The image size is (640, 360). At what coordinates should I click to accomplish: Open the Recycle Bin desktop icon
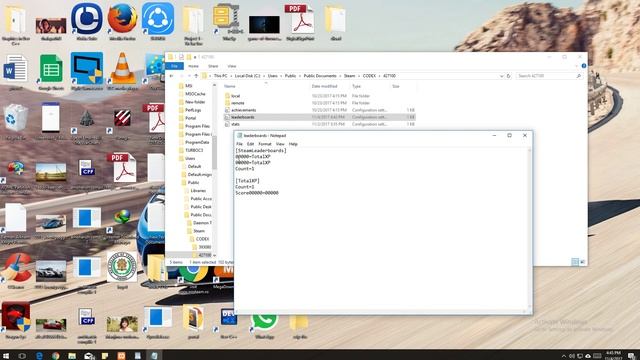pyautogui.click(x=16, y=122)
